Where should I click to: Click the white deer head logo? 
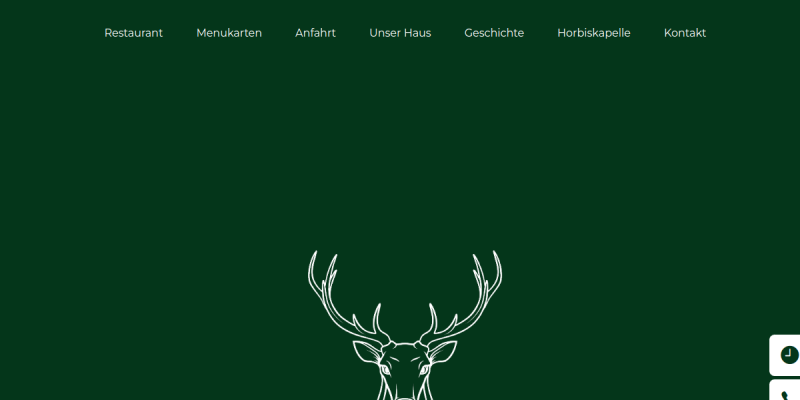click(x=405, y=325)
